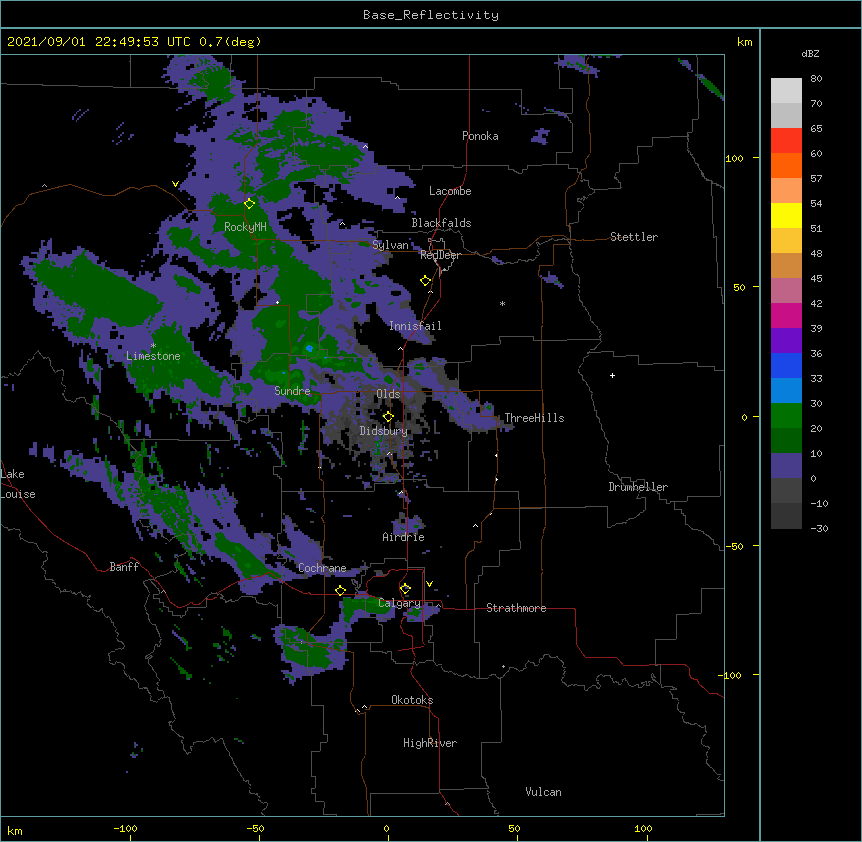
Task: Click the Cochrane label
Action: point(322,568)
